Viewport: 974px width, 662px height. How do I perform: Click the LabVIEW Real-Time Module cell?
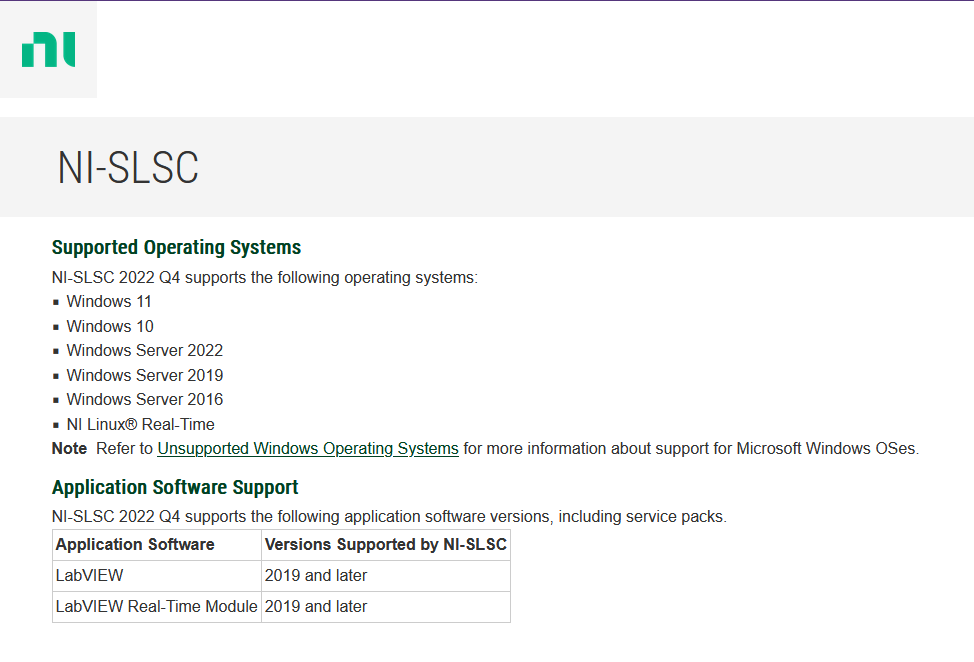coord(157,607)
